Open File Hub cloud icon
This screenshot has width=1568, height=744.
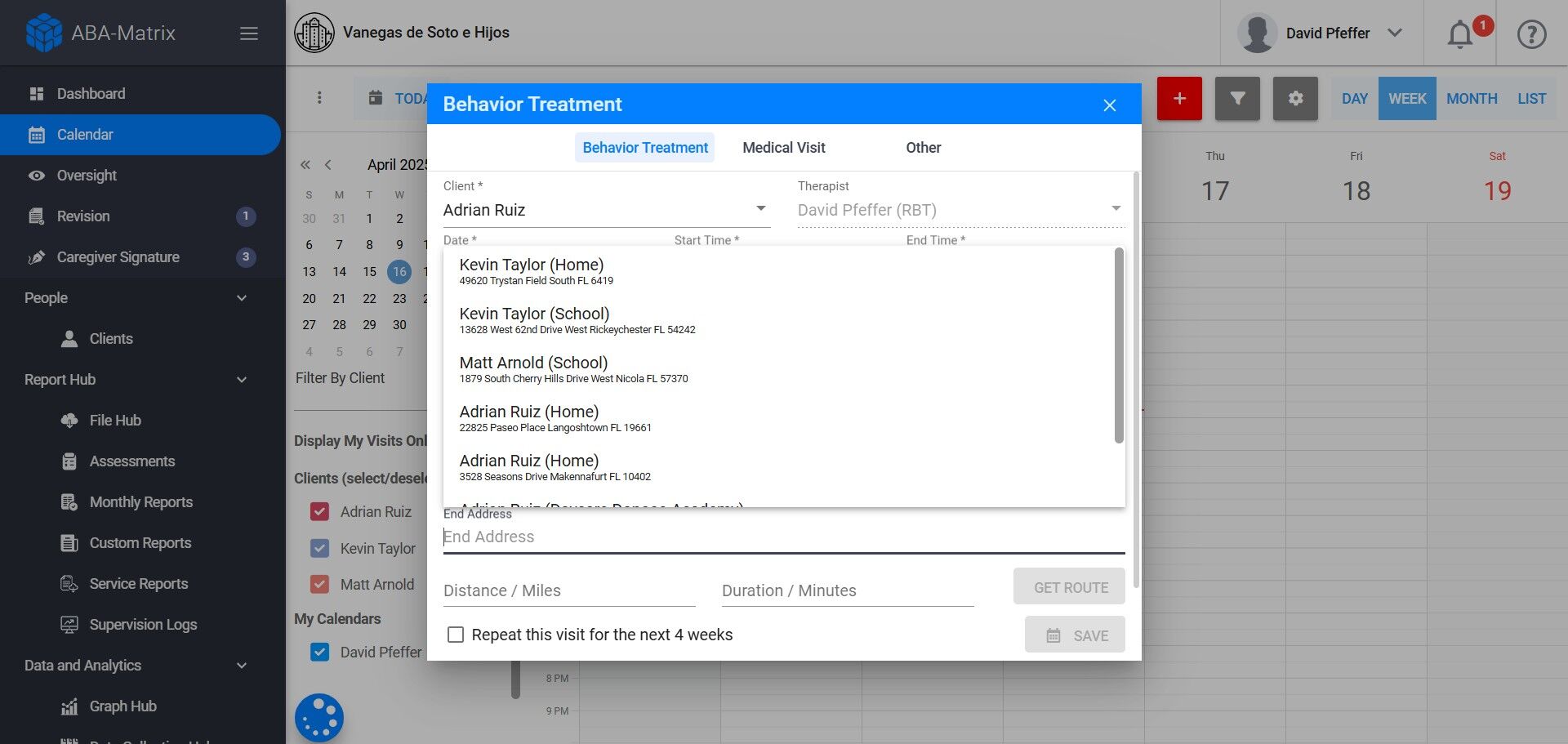tap(69, 421)
